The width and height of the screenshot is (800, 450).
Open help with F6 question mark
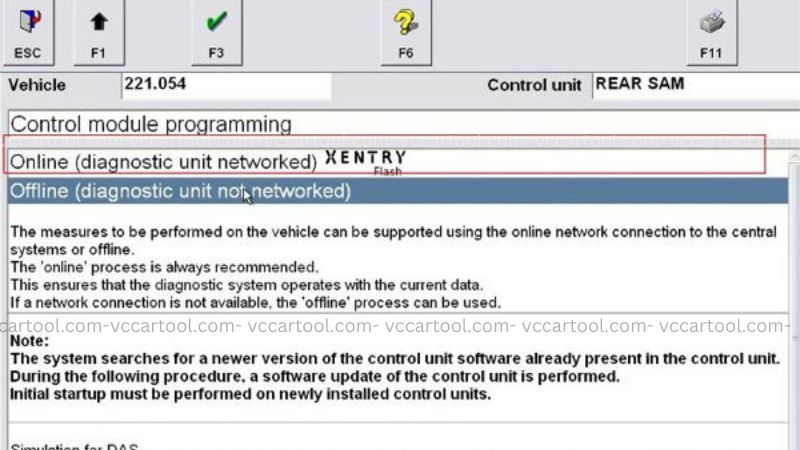coord(406,32)
